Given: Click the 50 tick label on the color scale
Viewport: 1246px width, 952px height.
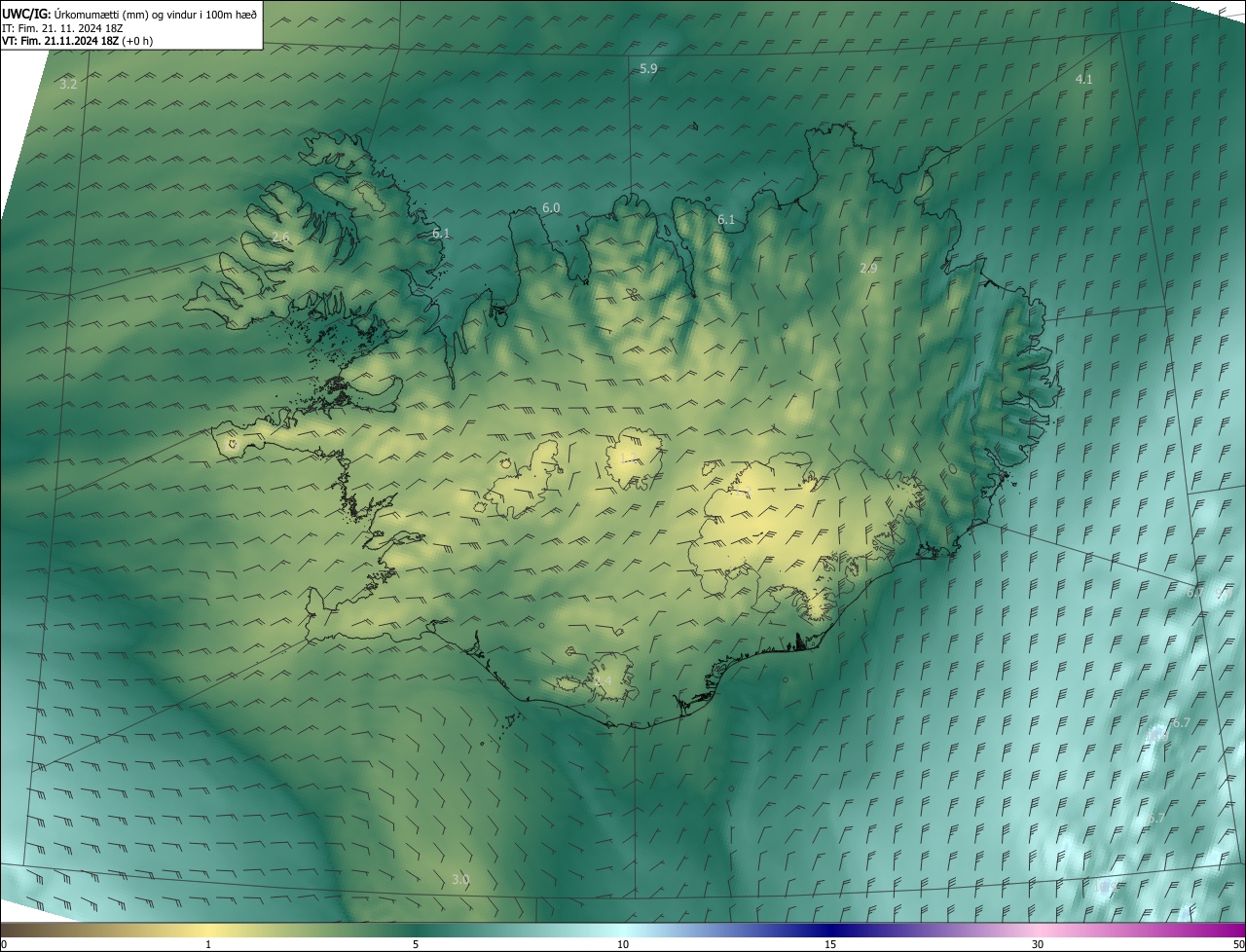Looking at the screenshot, I should 1238,944.
